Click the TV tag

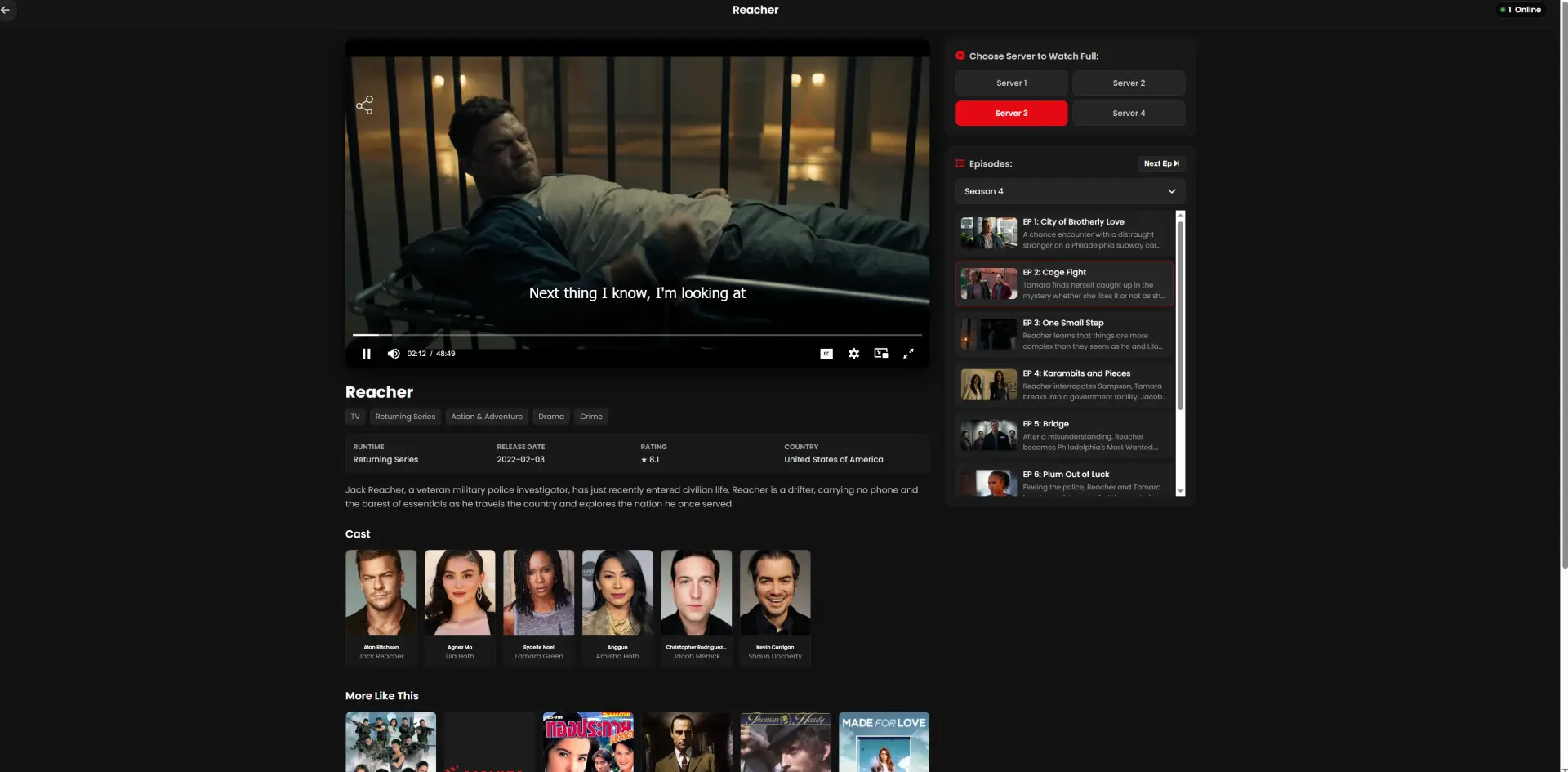click(x=355, y=417)
